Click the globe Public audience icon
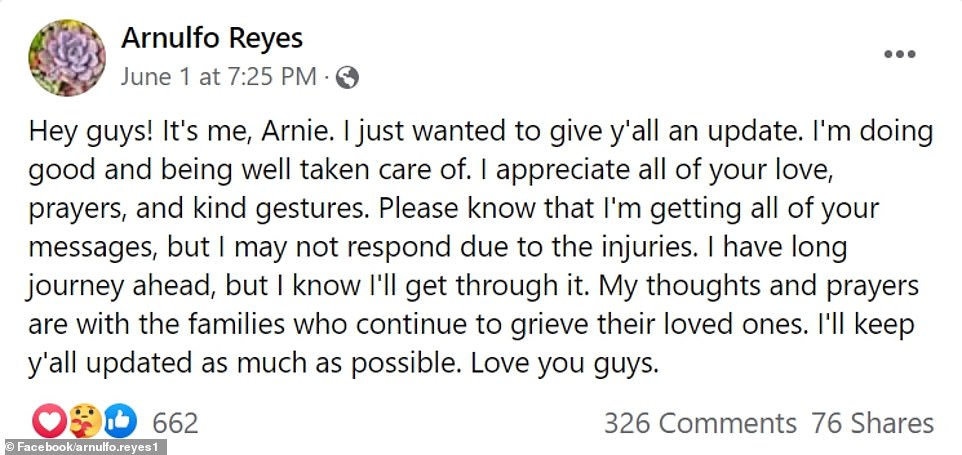The height and width of the screenshot is (455, 962). click(x=347, y=76)
